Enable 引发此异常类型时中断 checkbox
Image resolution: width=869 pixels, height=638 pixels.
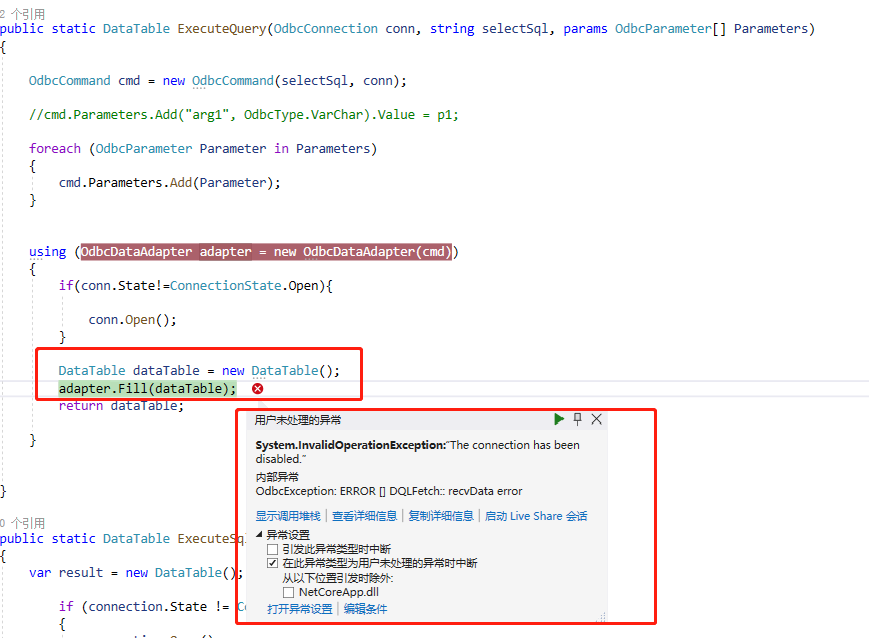coord(273,549)
